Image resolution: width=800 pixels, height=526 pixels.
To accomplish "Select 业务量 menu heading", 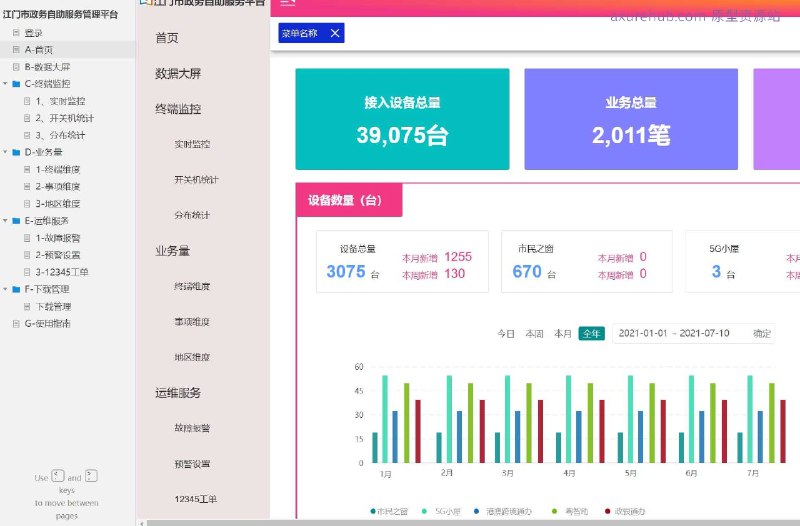I will pos(172,251).
